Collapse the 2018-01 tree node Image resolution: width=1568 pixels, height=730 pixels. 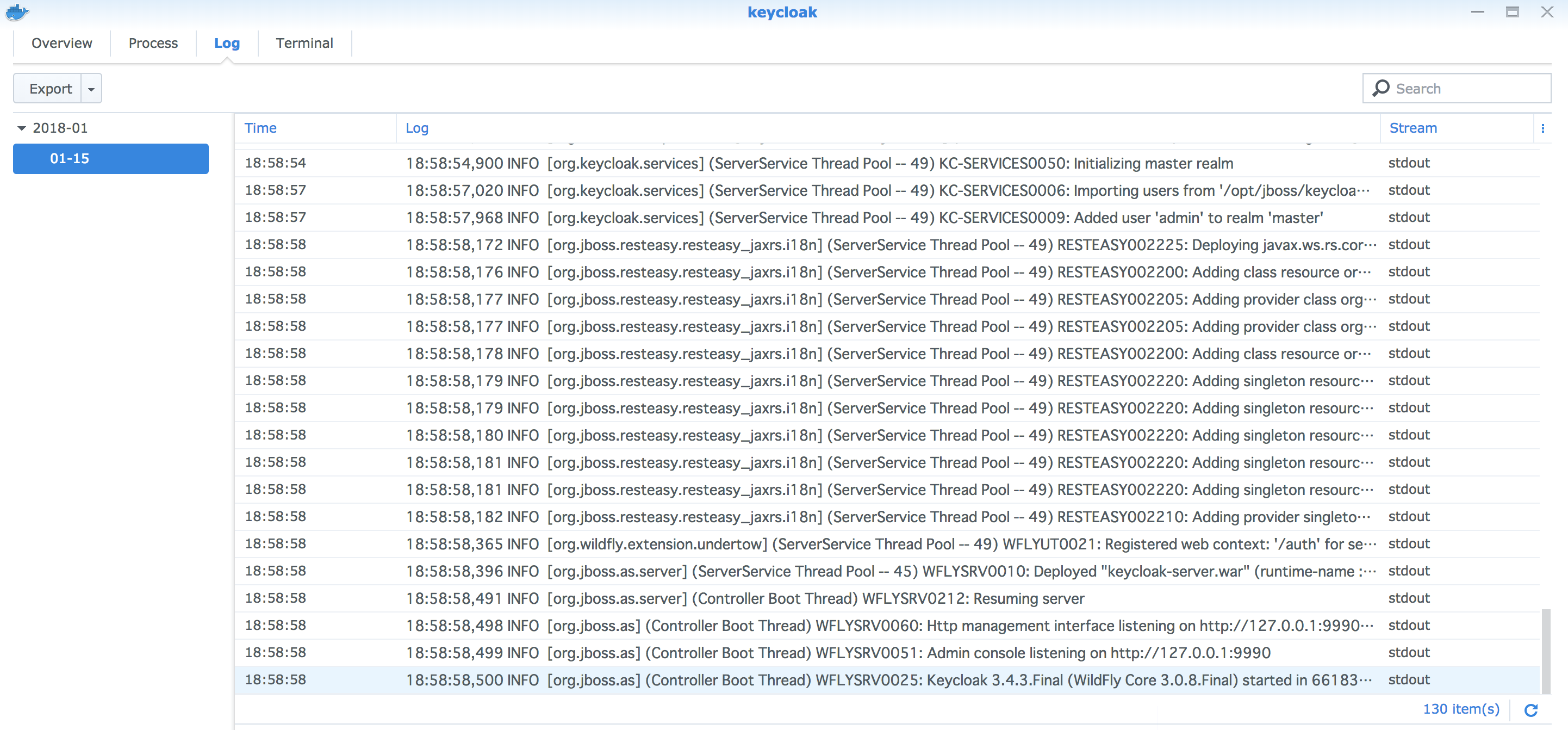[22, 128]
